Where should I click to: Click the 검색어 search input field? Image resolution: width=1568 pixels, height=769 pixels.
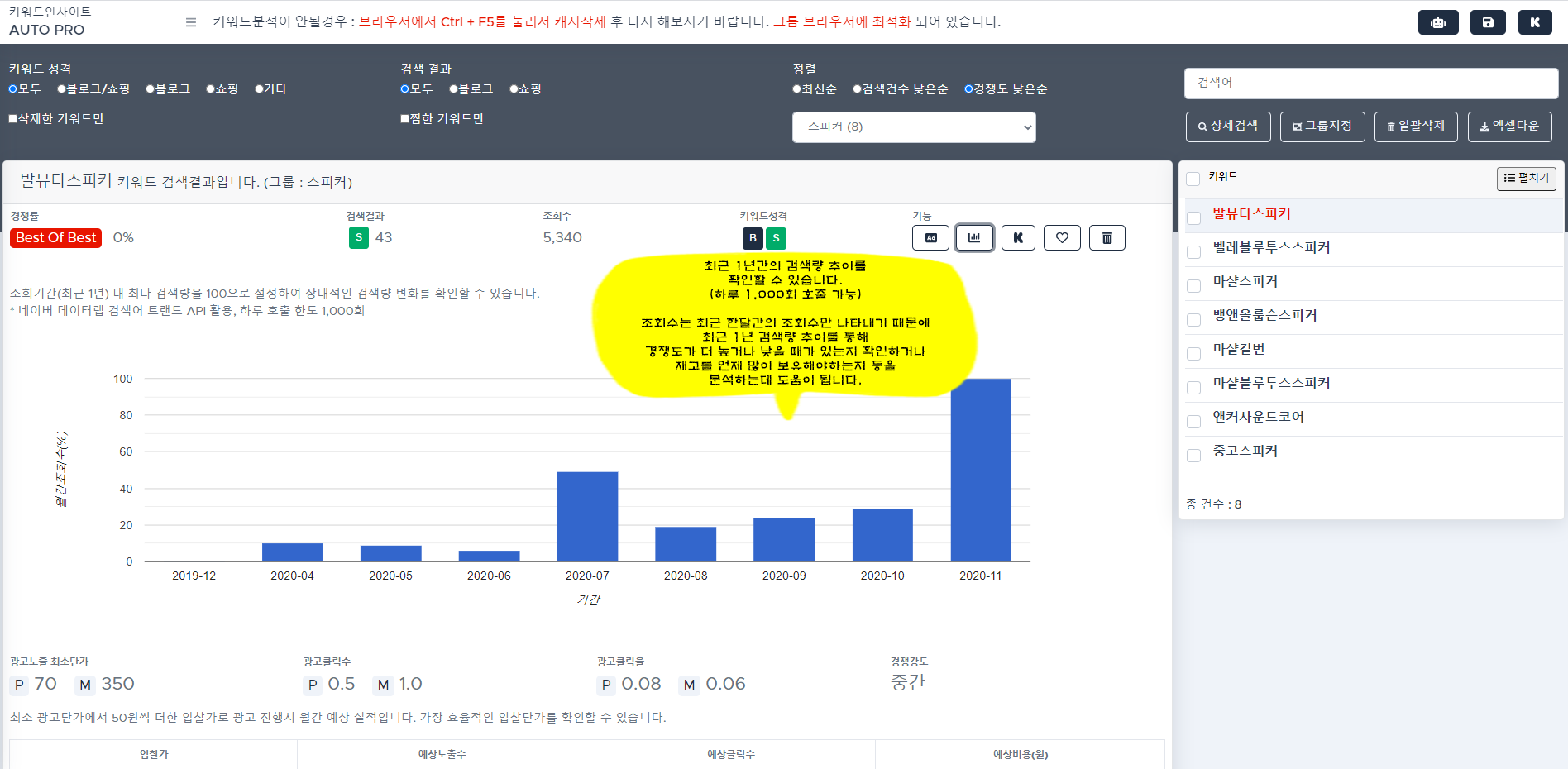pos(1370,83)
